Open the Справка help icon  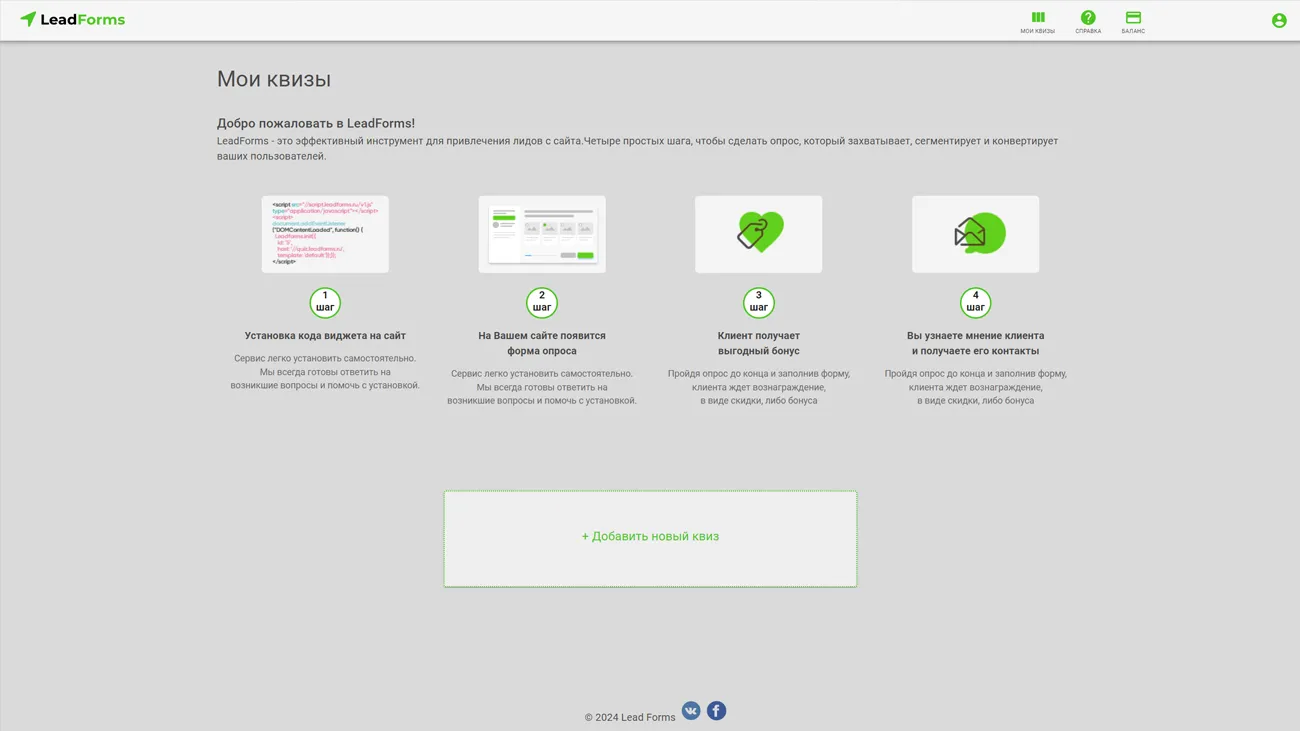1088,21
